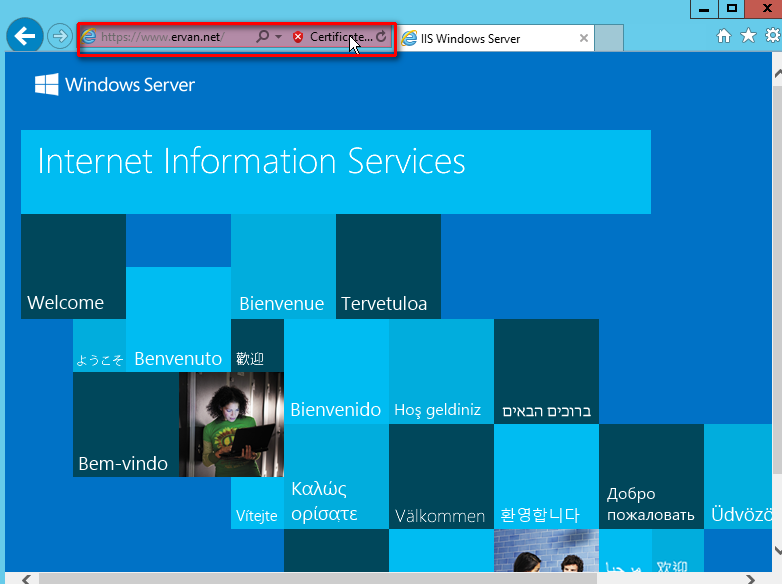Viewport: 782px width, 584px height.
Task: Click the search magnifier in address bar
Action: point(262,36)
